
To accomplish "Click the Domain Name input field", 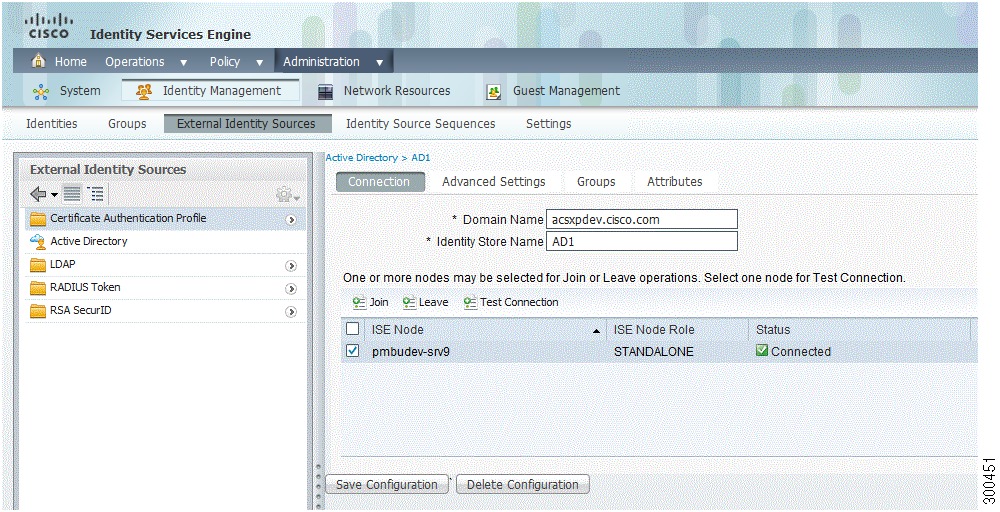I will click(642, 219).
